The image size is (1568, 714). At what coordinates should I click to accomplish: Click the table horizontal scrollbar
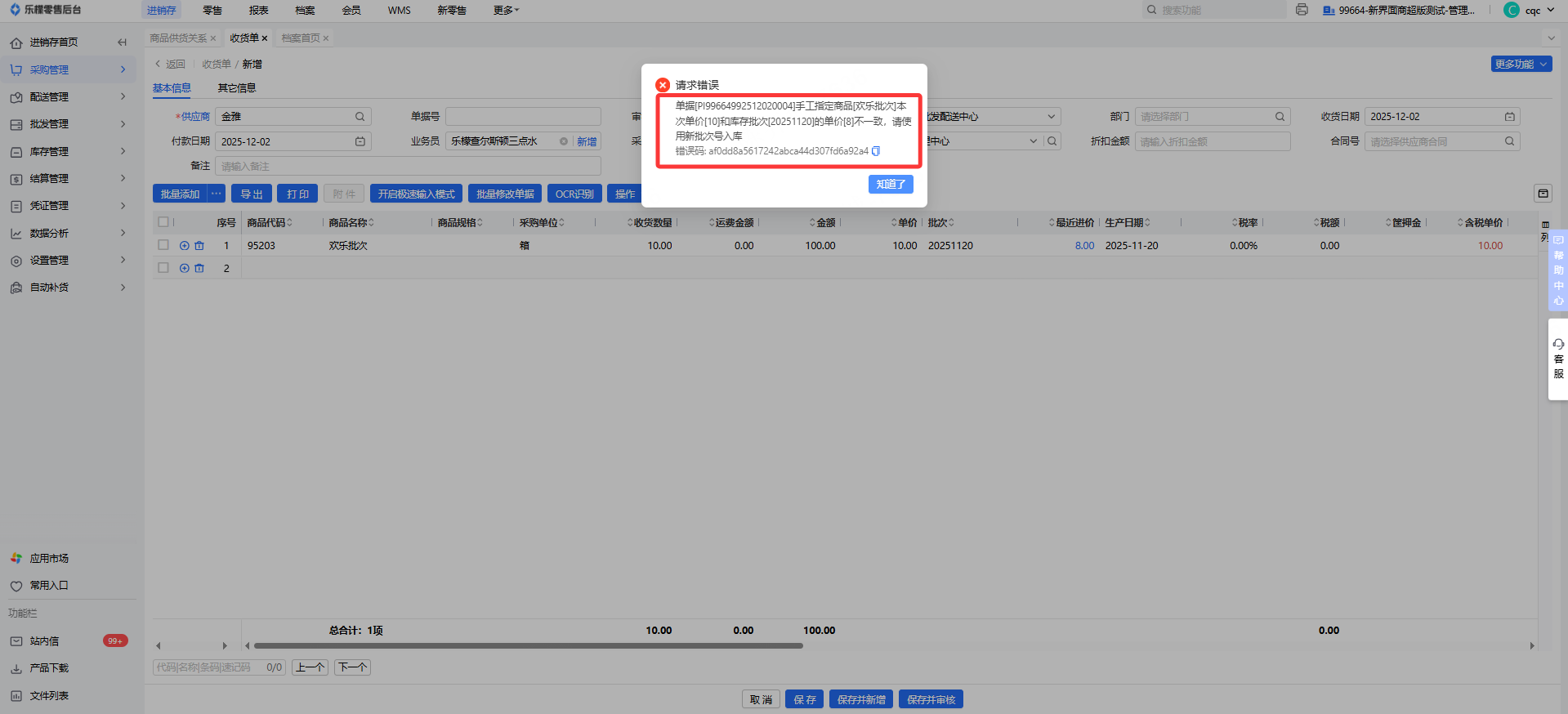coord(528,645)
